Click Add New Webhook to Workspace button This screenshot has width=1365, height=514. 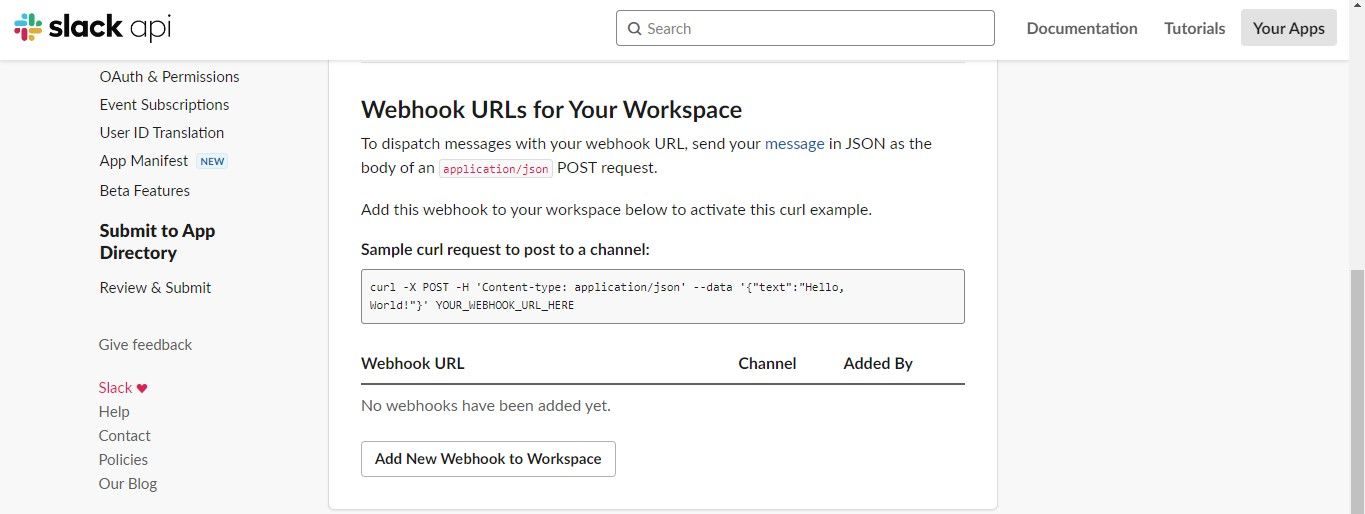click(488, 459)
